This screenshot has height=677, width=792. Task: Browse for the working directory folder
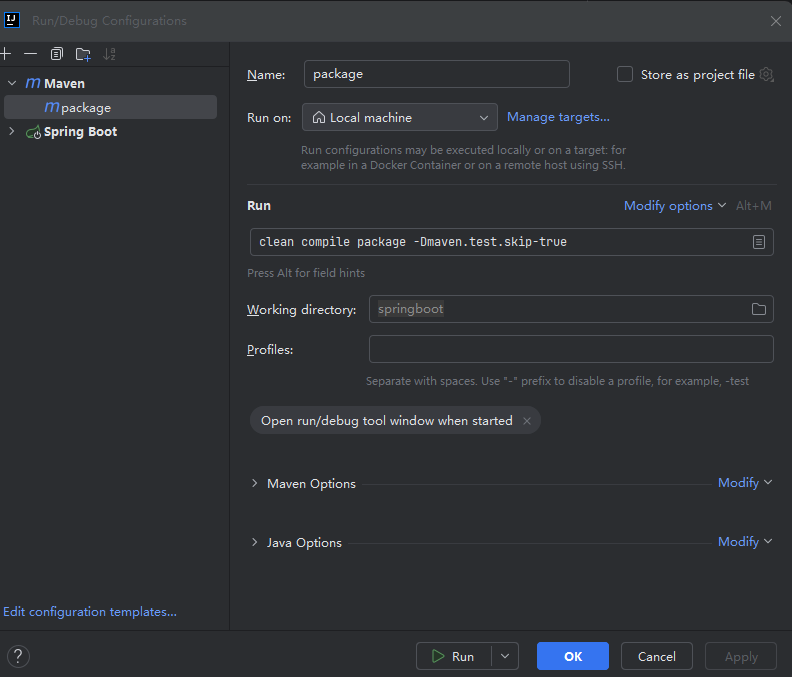click(759, 309)
